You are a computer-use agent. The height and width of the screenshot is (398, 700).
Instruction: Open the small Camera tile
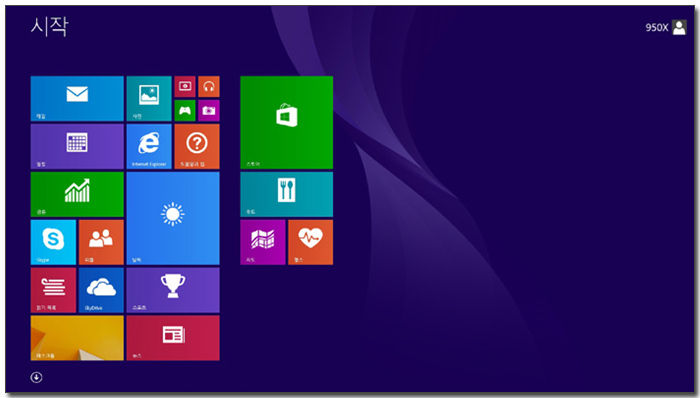point(209,111)
